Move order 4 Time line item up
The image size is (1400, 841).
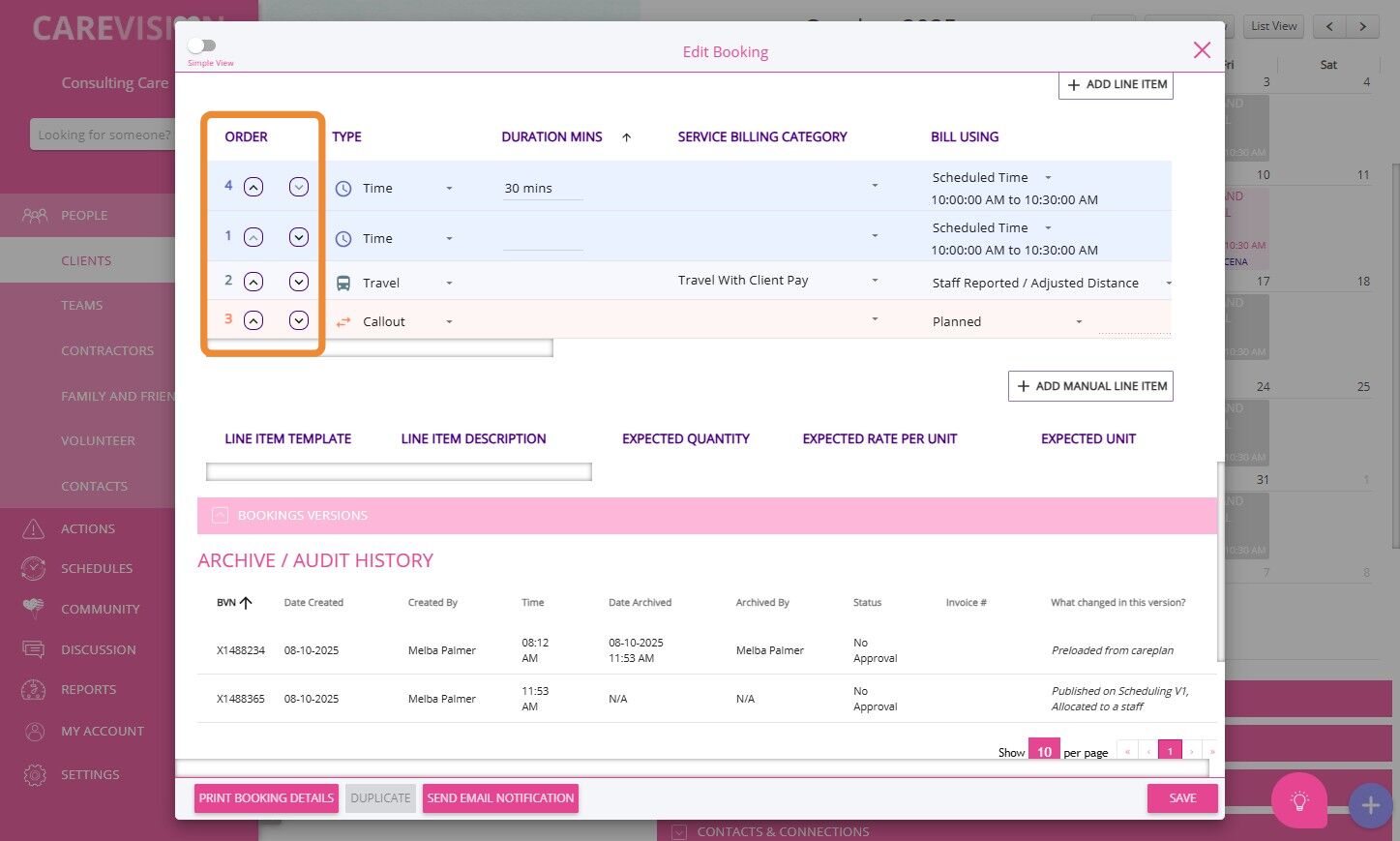[253, 187]
